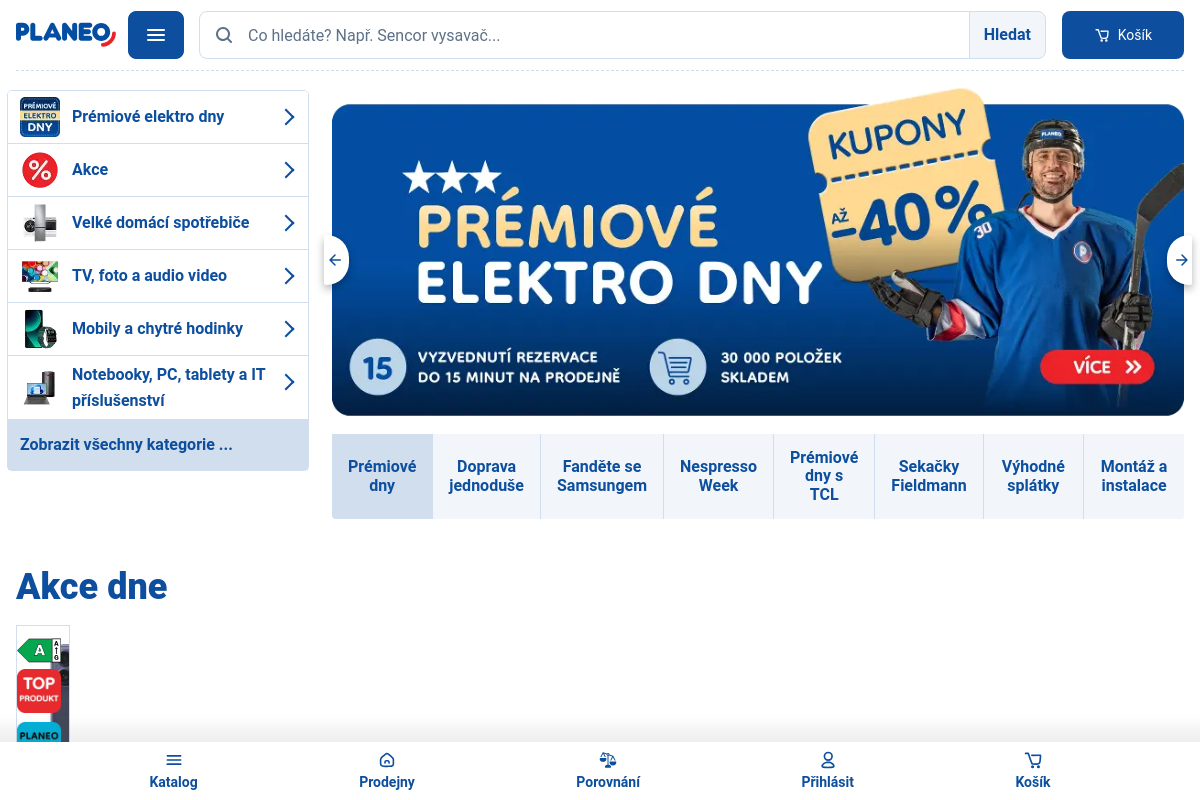The height and width of the screenshot is (800, 1200).
Task: Expand Mobily a chytré hodinky chevron
Action: [289, 329]
